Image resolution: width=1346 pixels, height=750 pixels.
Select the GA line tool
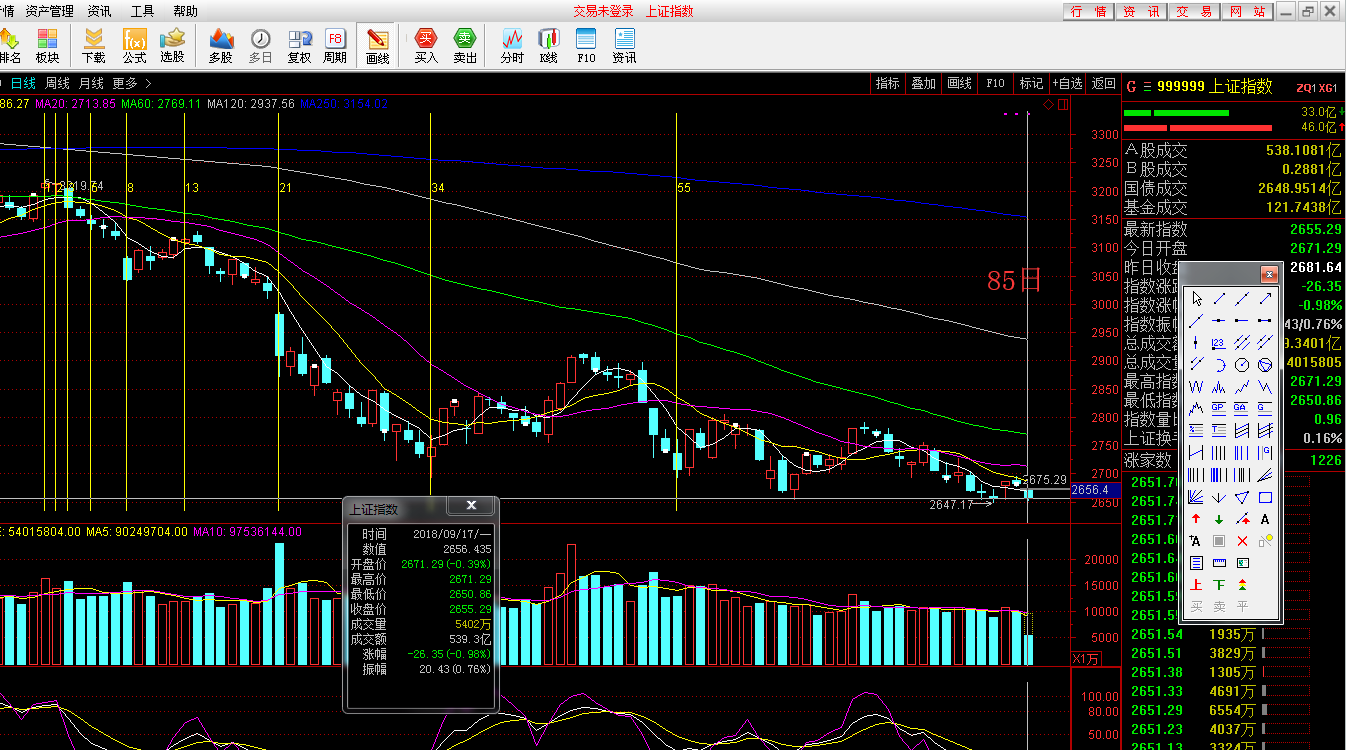coord(1242,408)
